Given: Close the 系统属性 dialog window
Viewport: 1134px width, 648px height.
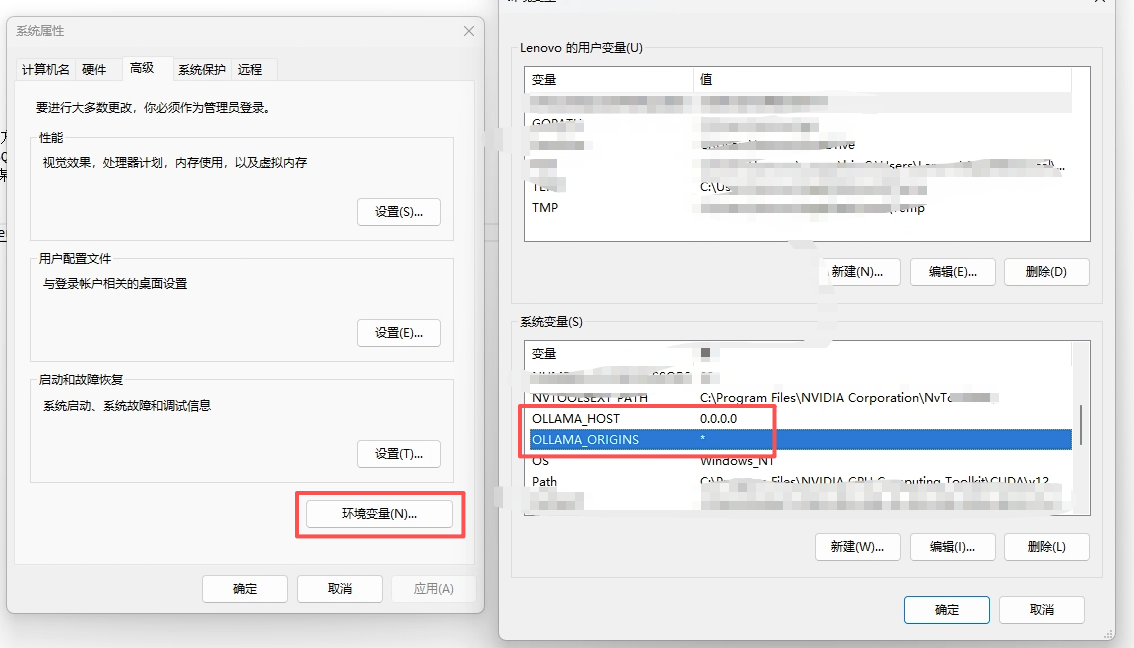Looking at the screenshot, I should pos(468,31).
